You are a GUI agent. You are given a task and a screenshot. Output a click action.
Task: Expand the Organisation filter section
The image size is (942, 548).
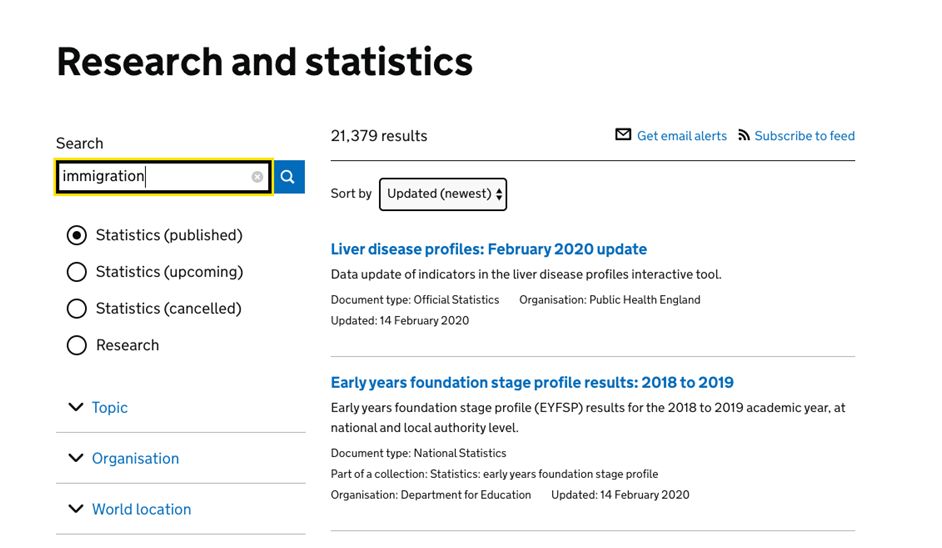pos(135,458)
